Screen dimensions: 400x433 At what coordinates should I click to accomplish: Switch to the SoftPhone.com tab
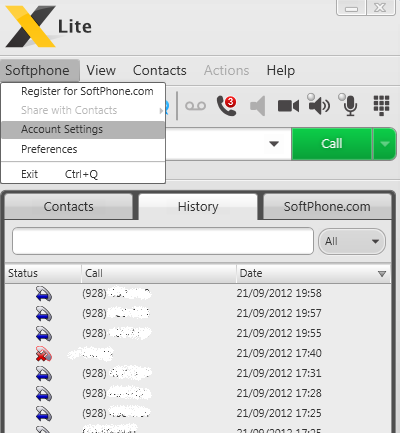click(327, 207)
